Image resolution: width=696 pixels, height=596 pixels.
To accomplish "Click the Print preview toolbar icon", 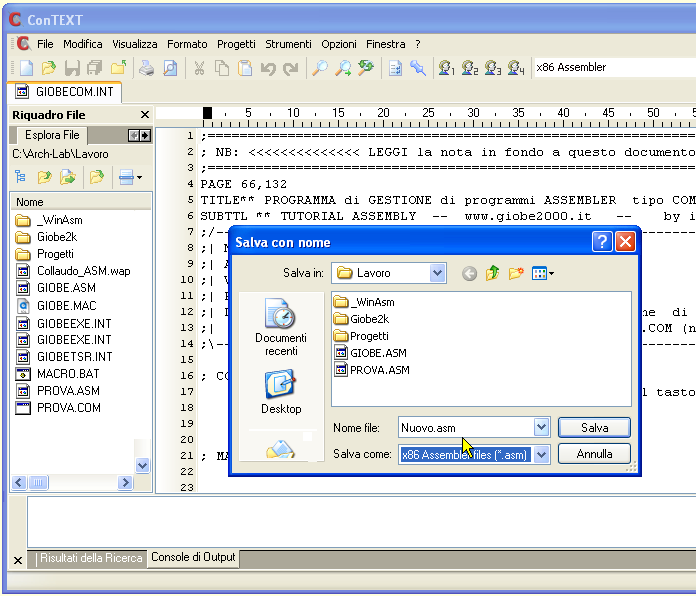I will (170, 68).
